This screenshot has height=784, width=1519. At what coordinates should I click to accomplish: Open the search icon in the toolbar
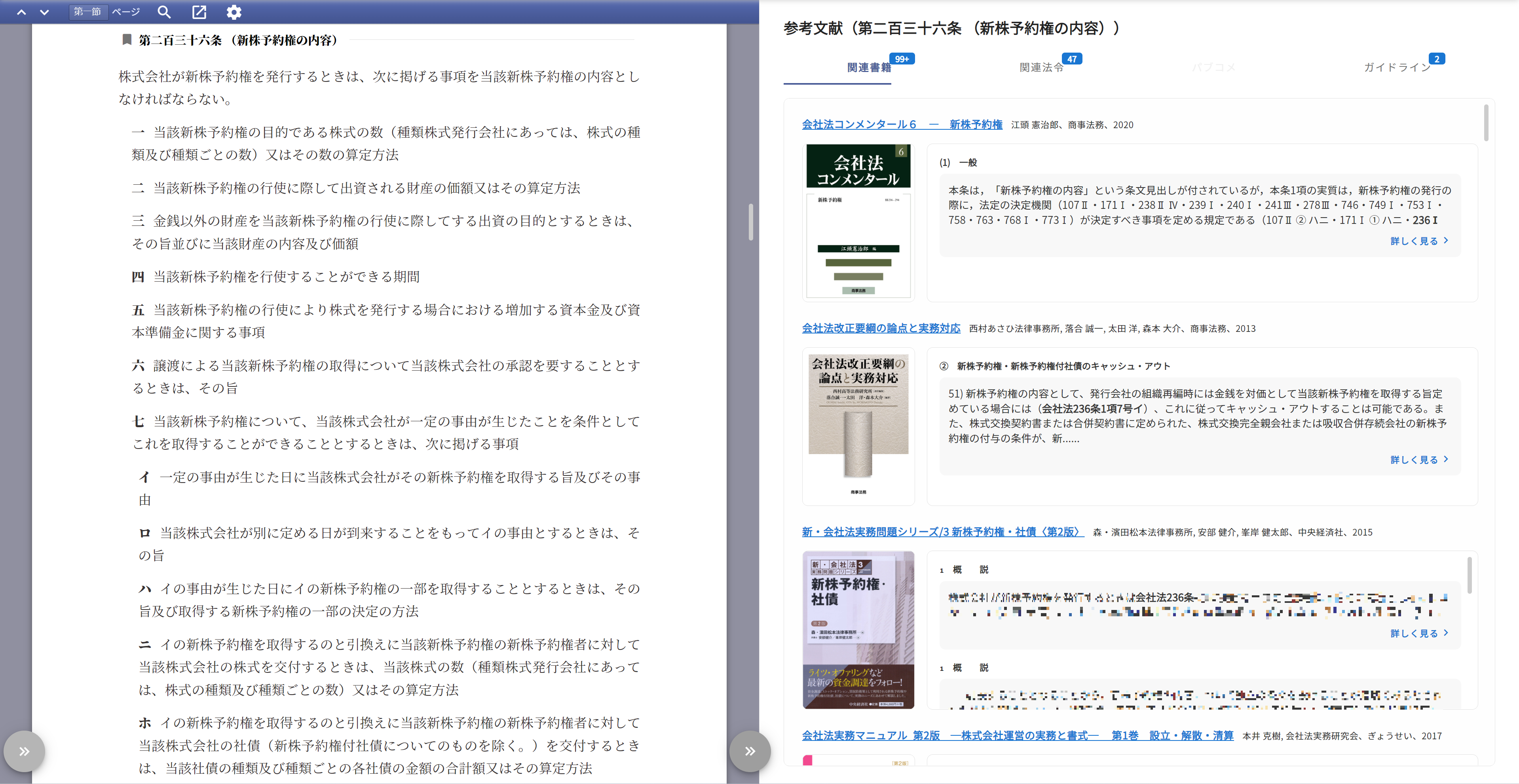[x=164, y=12]
